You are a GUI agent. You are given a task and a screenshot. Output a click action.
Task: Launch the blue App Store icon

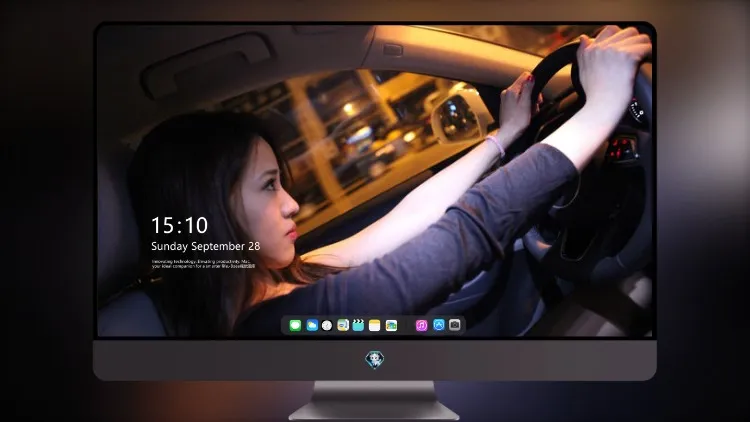click(x=439, y=325)
